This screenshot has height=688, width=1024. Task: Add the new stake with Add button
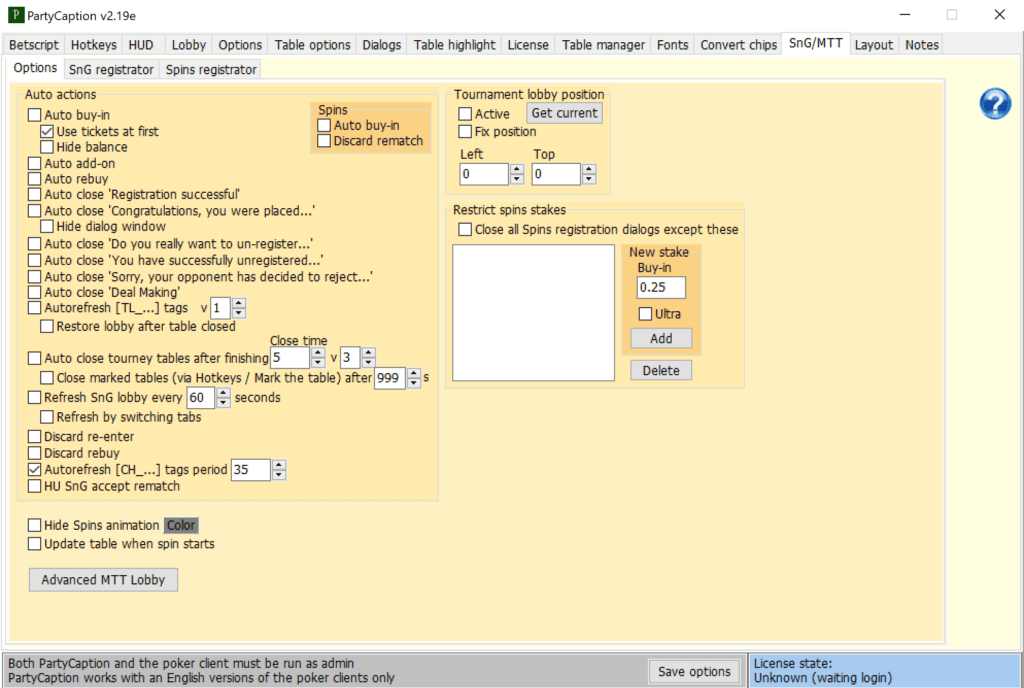click(661, 338)
